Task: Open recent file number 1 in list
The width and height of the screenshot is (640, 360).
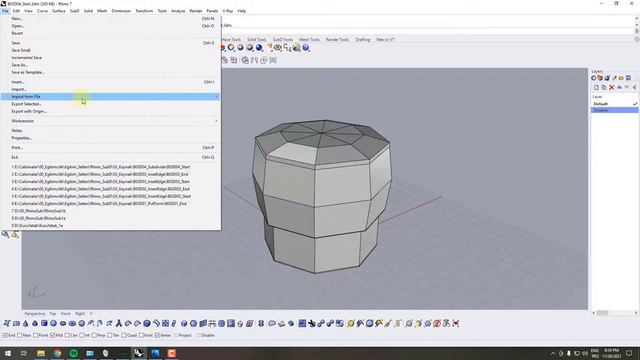Action: click(101, 167)
